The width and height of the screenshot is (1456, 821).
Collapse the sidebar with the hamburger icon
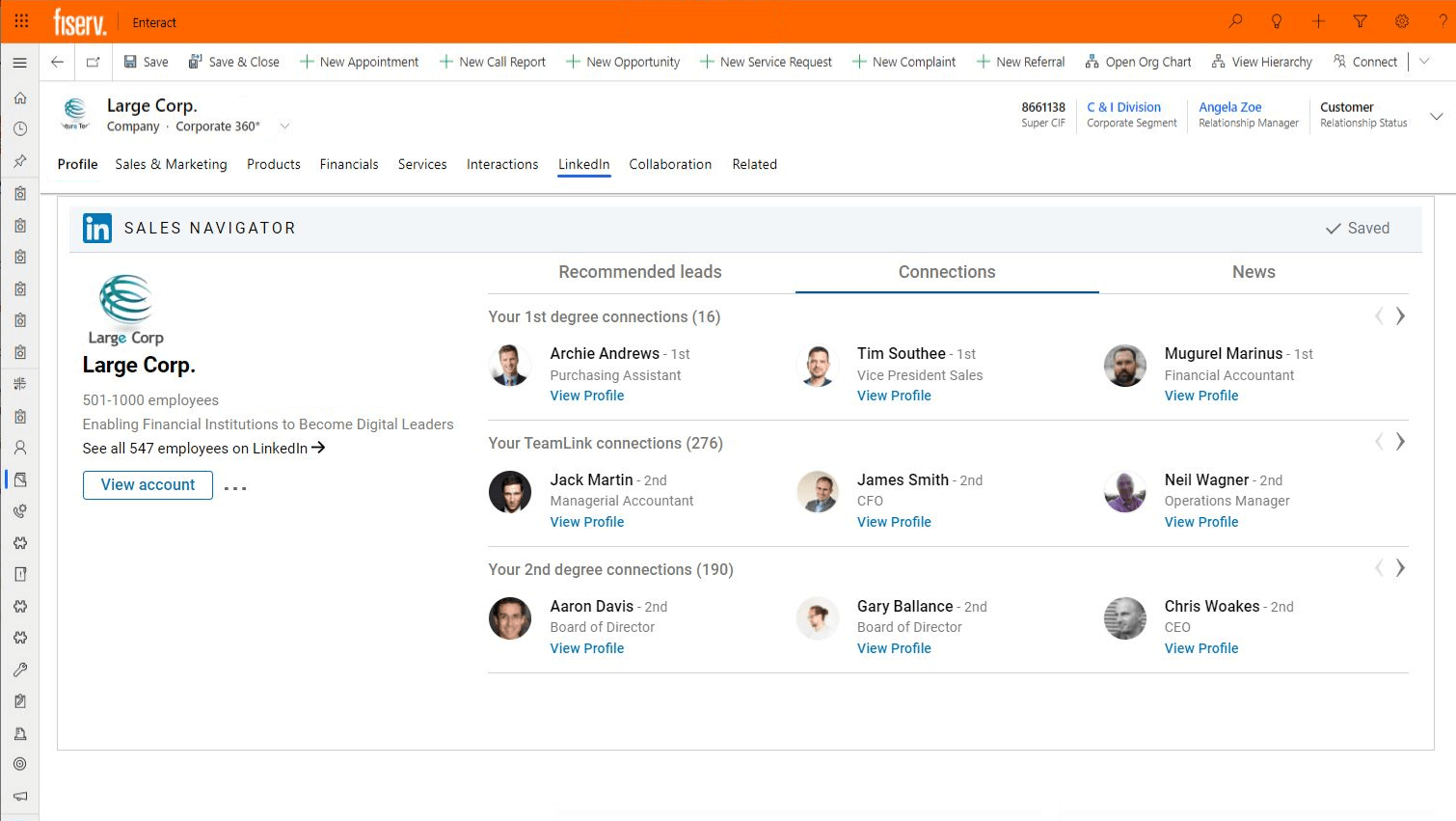(19, 62)
